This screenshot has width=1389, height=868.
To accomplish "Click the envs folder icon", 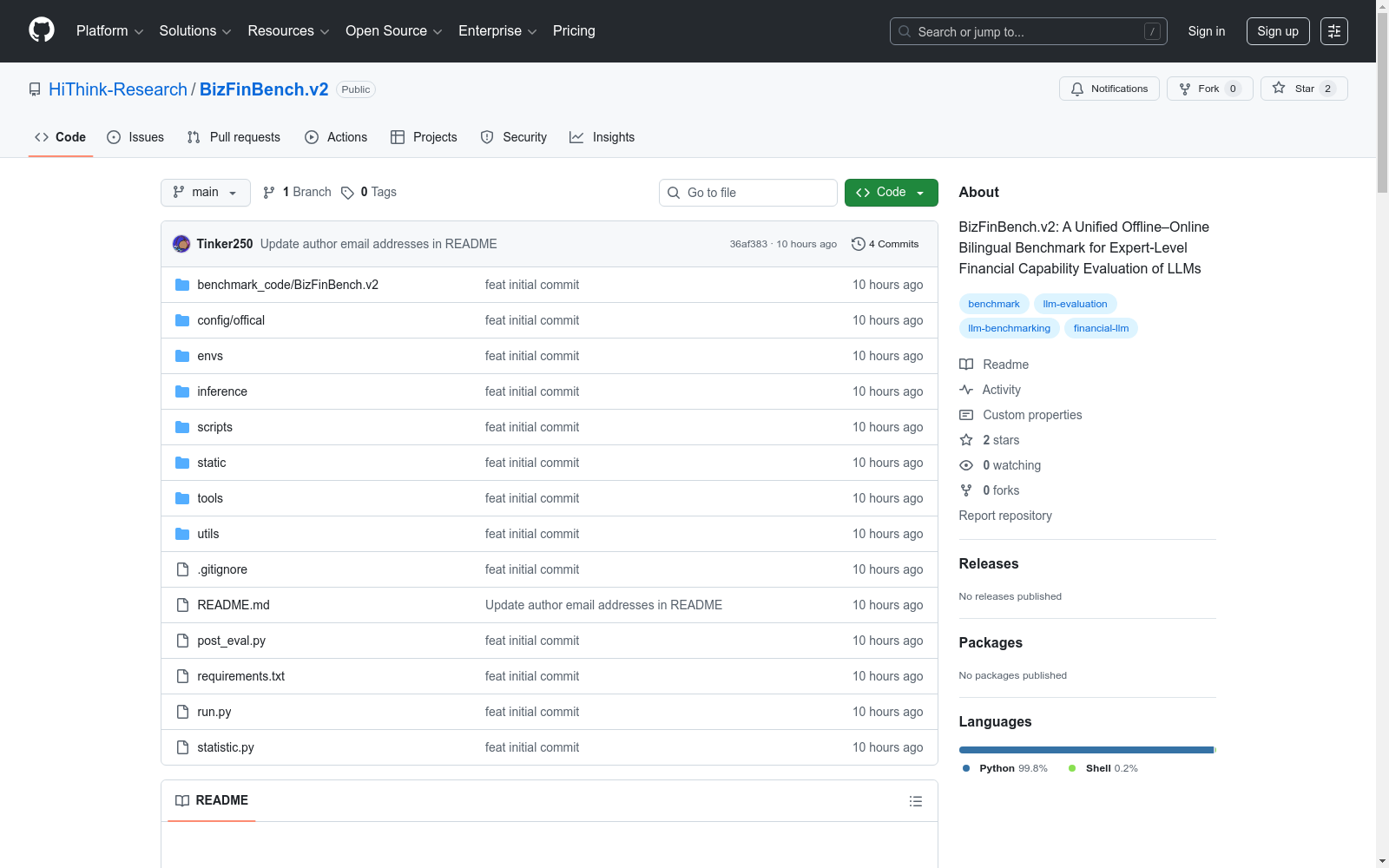I will click(182, 356).
